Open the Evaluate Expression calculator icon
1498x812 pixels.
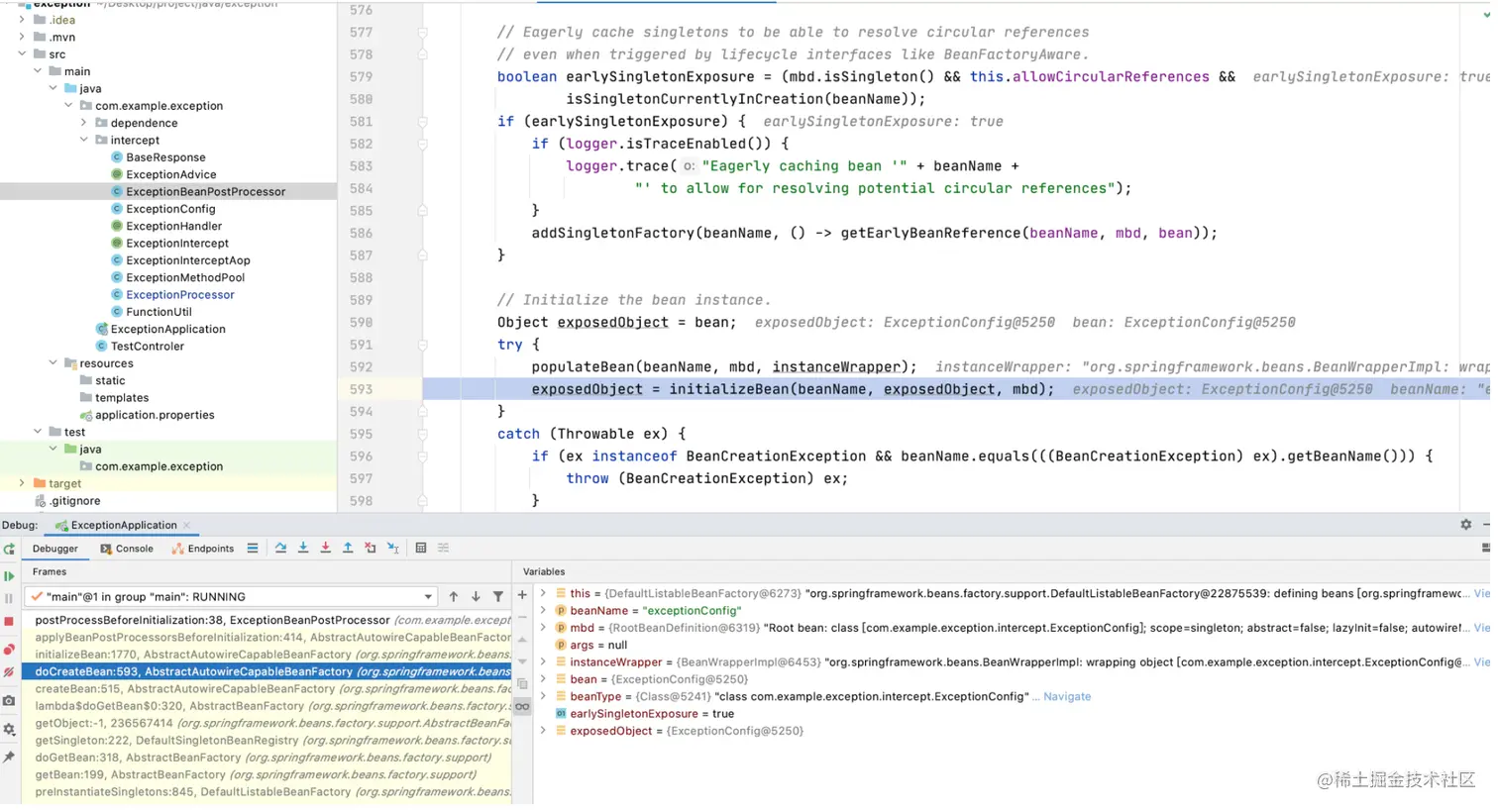click(x=421, y=549)
